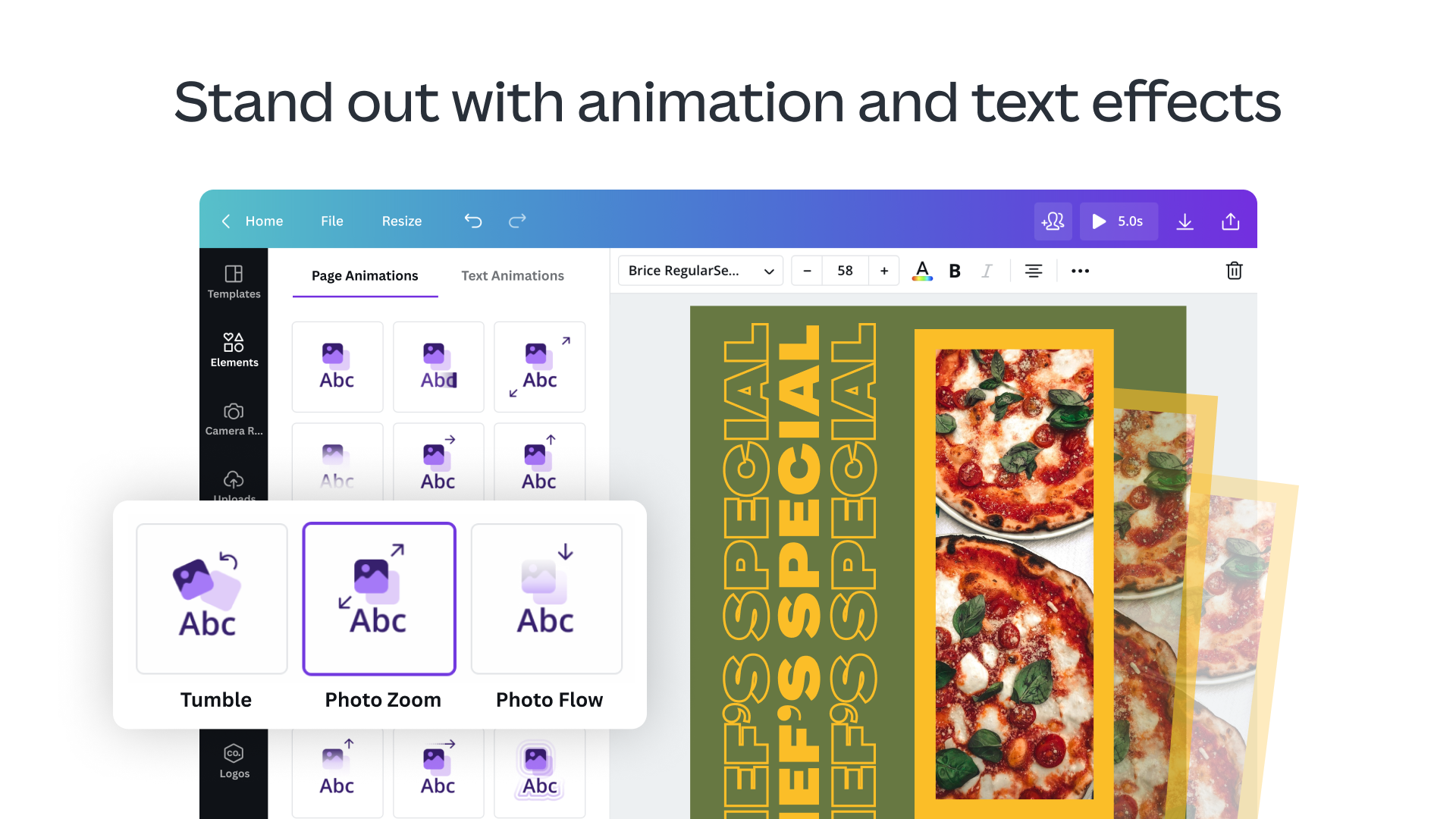Open the File menu

pos(332,221)
